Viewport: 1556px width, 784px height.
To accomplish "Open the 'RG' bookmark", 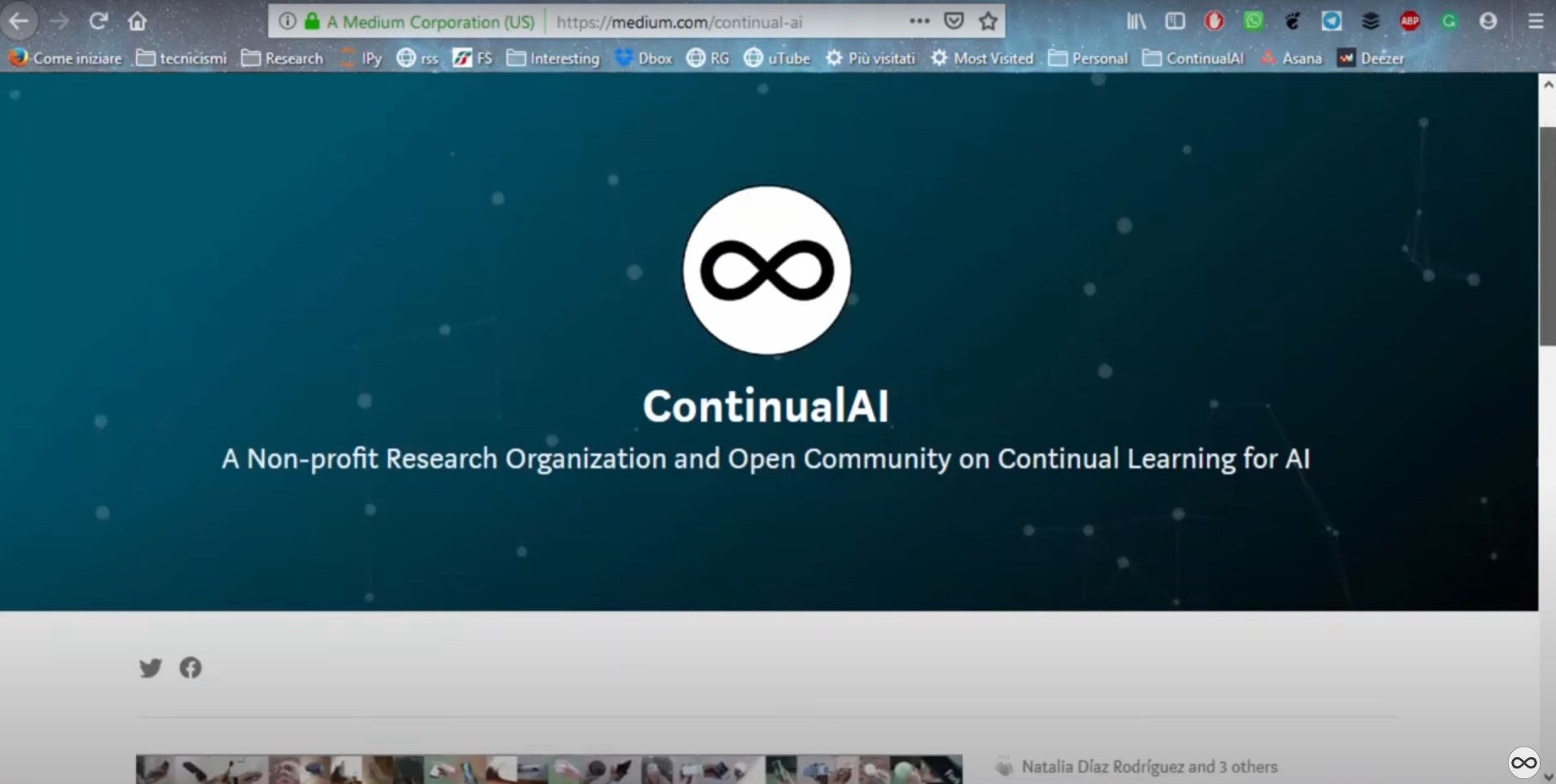I will point(707,58).
